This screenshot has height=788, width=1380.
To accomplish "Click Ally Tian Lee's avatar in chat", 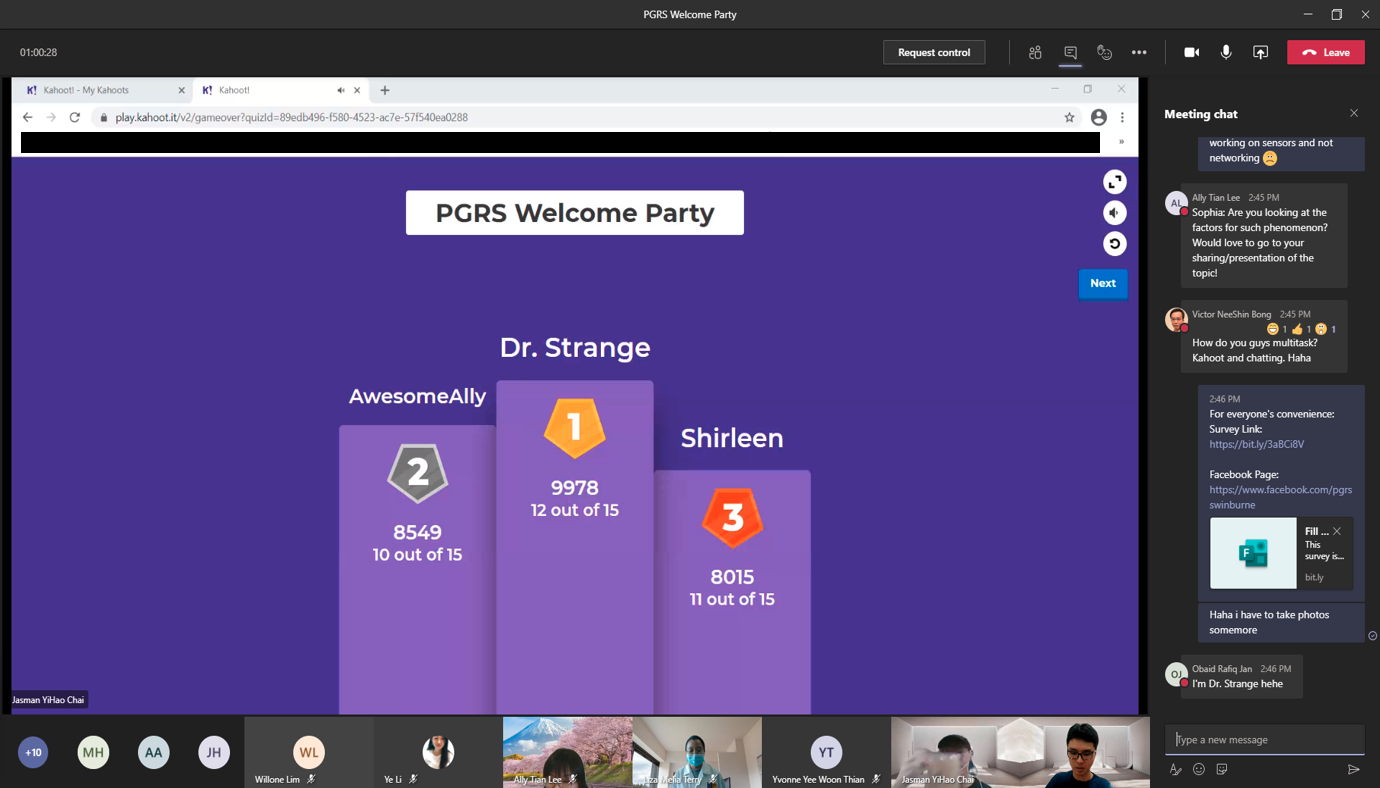I will pyautogui.click(x=1176, y=202).
